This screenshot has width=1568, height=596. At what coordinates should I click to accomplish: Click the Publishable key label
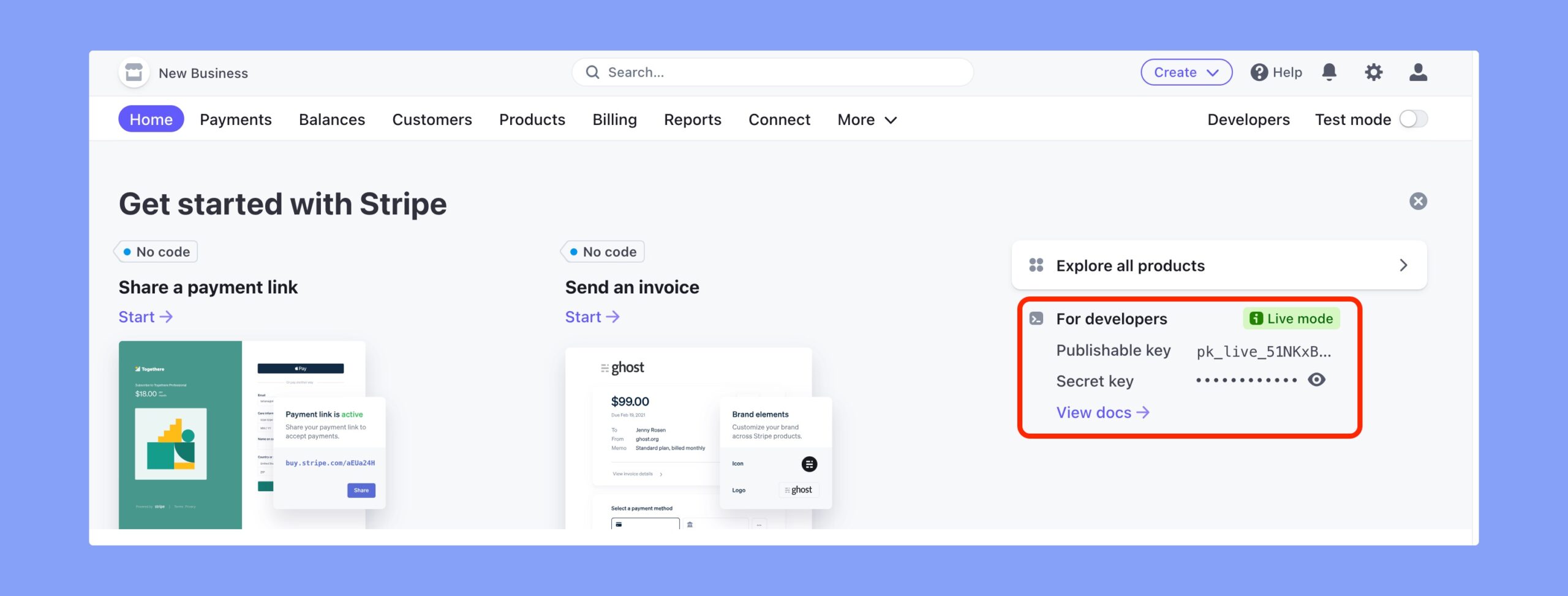tap(1114, 350)
